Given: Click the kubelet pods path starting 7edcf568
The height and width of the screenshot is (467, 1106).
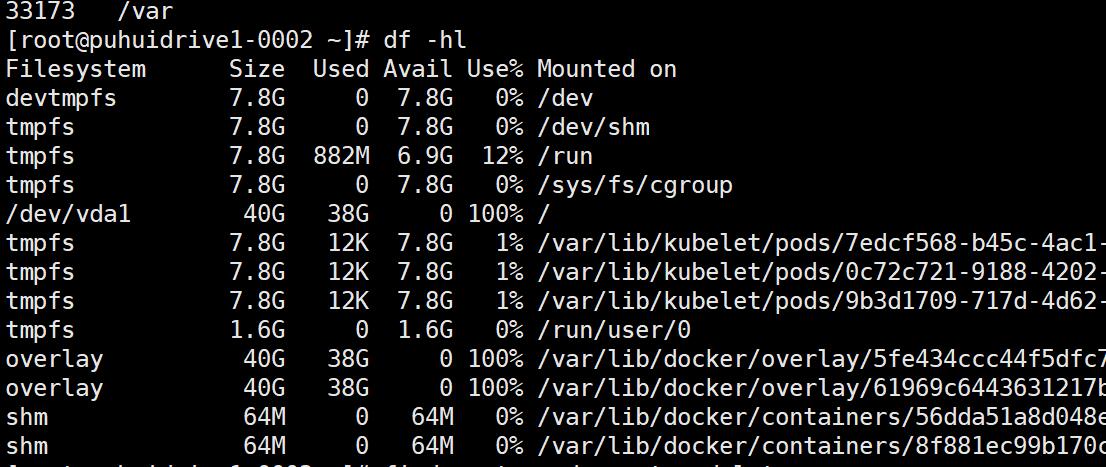Looking at the screenshot, I should coord(822,243).
